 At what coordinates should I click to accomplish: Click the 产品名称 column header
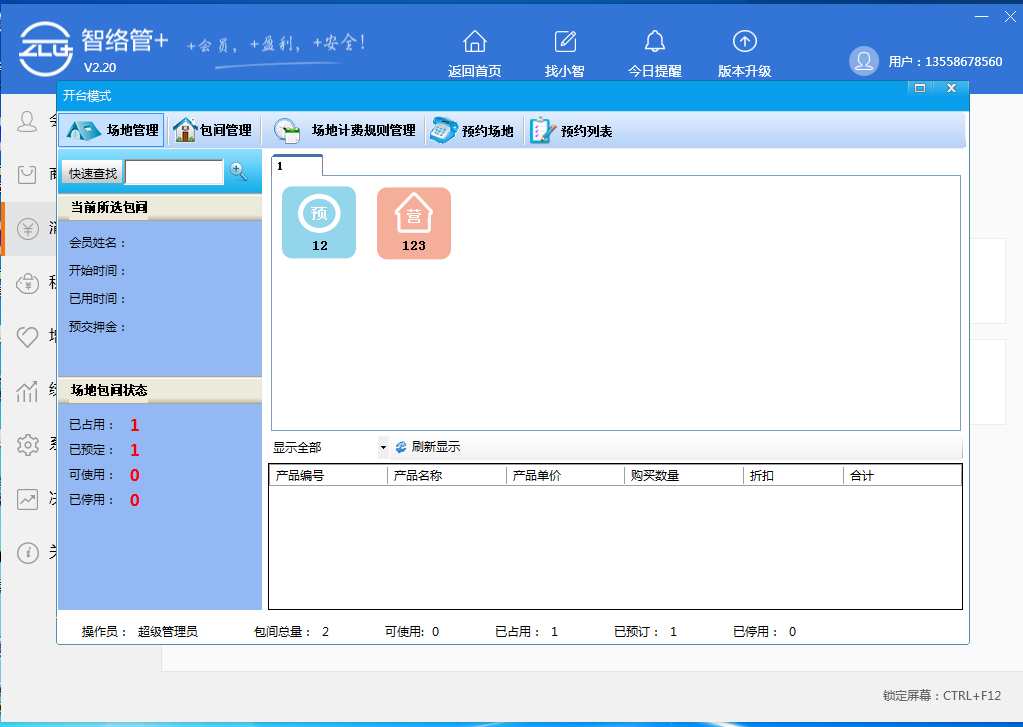446,474
